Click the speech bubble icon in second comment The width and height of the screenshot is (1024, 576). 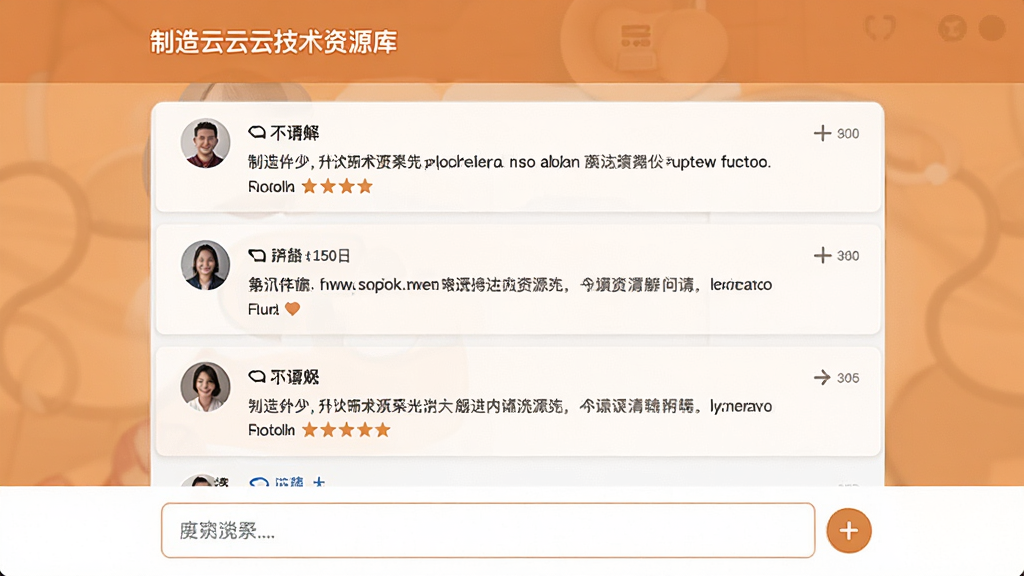(x=257, y=255)
